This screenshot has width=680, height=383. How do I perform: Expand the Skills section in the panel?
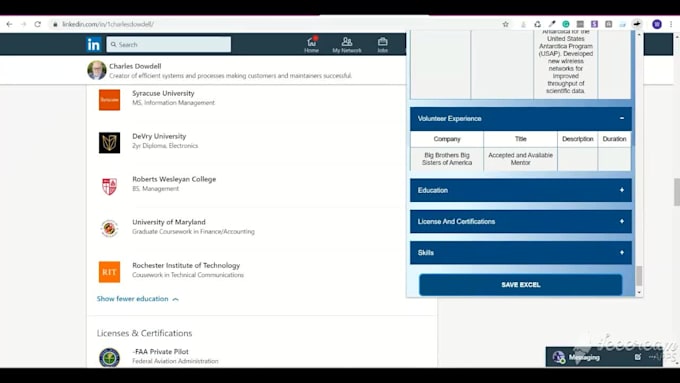[521, 252]
